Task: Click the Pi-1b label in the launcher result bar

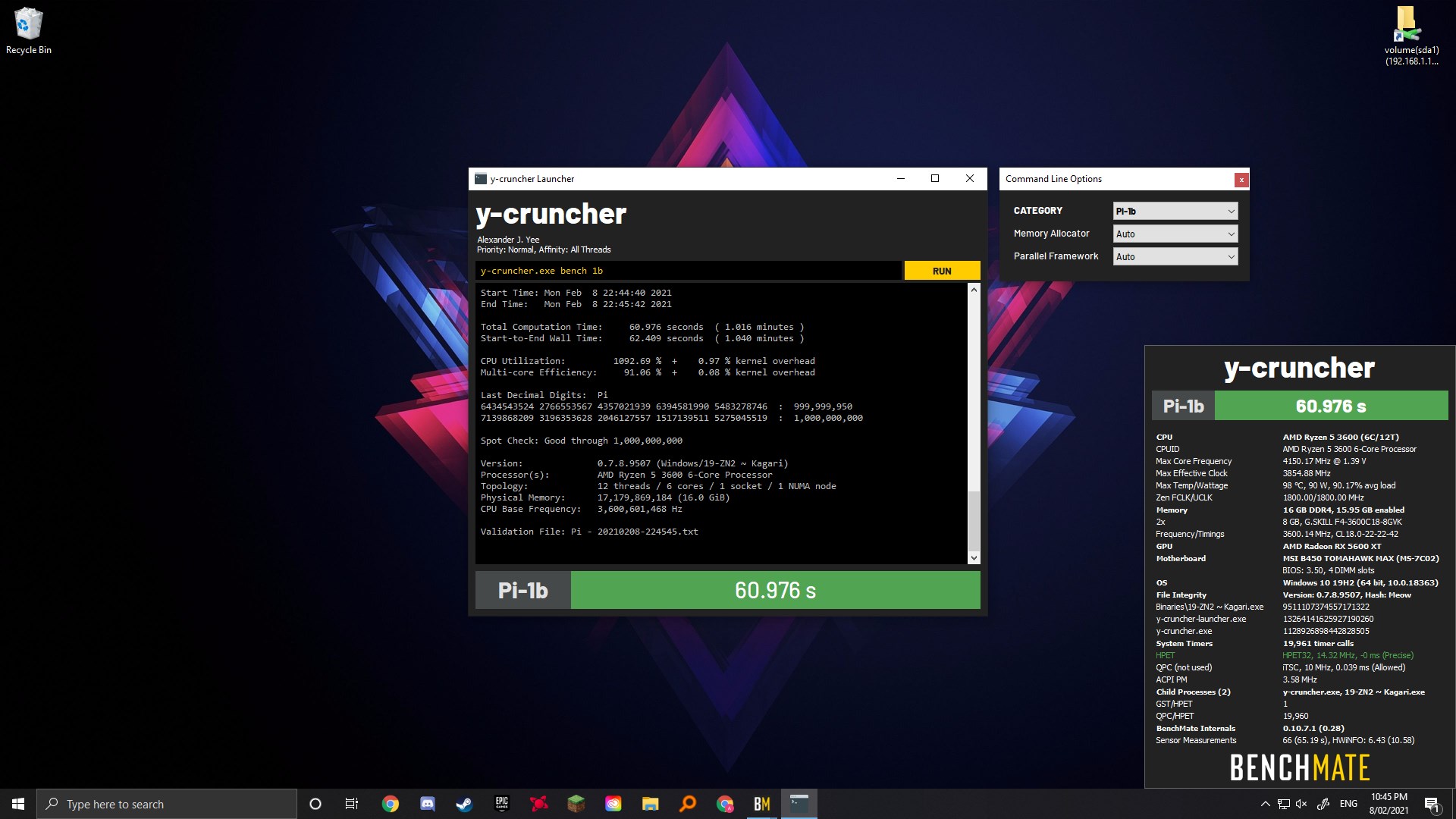Action: tap(522, 590)
